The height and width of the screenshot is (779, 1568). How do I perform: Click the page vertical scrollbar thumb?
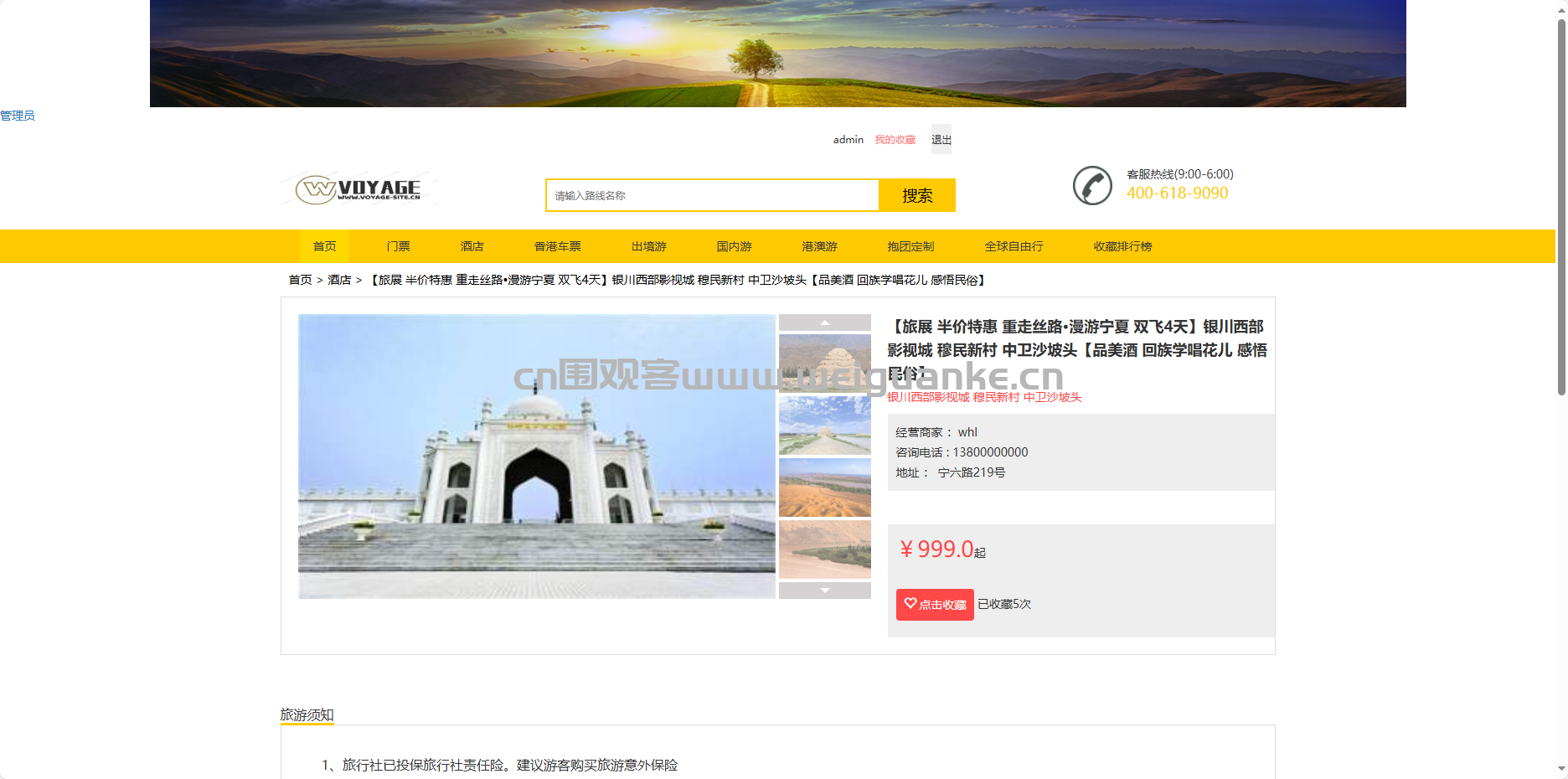click(1561, 205)
